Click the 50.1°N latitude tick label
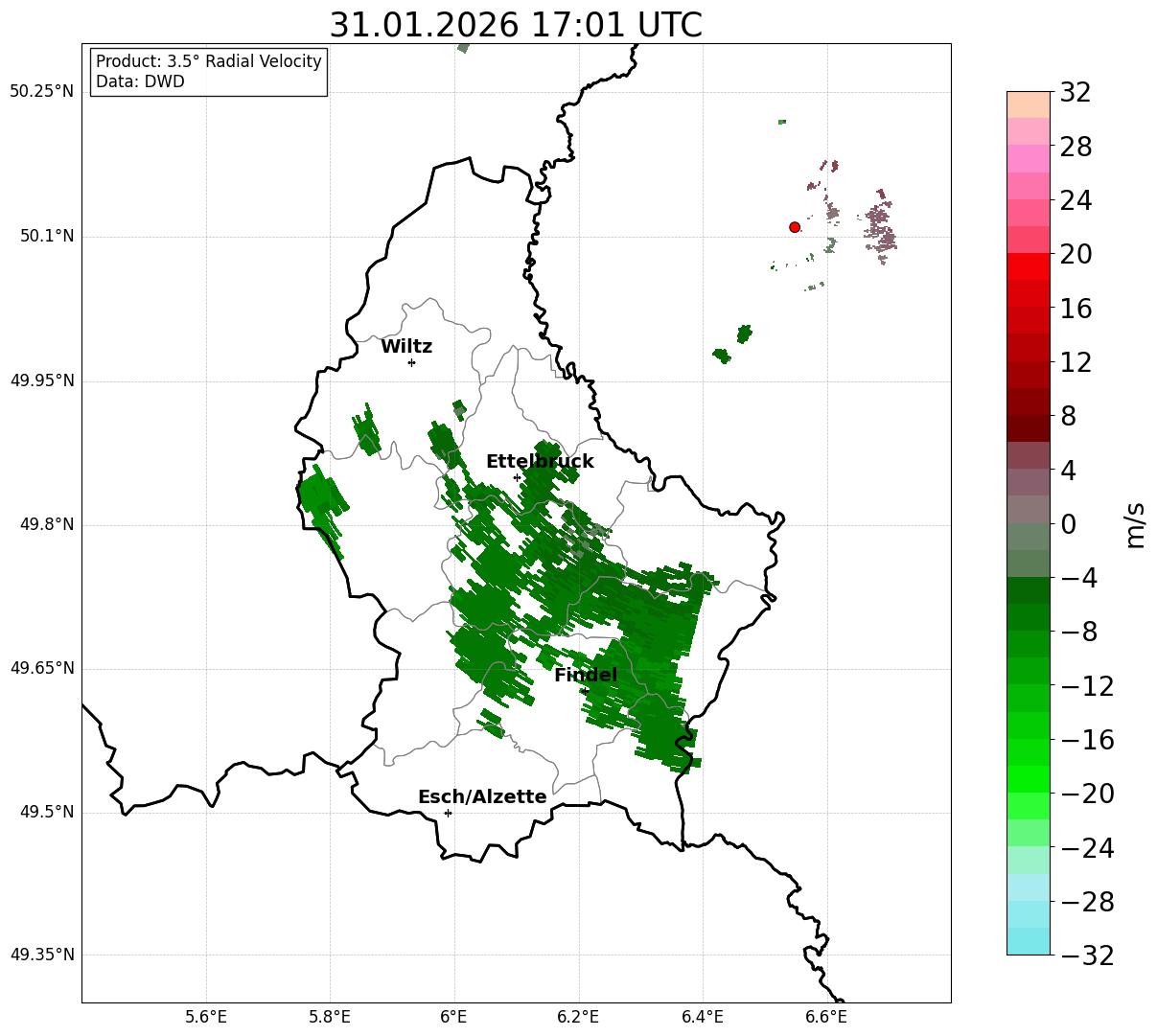Screen dimensions: 1157x1036 (47, 236)
